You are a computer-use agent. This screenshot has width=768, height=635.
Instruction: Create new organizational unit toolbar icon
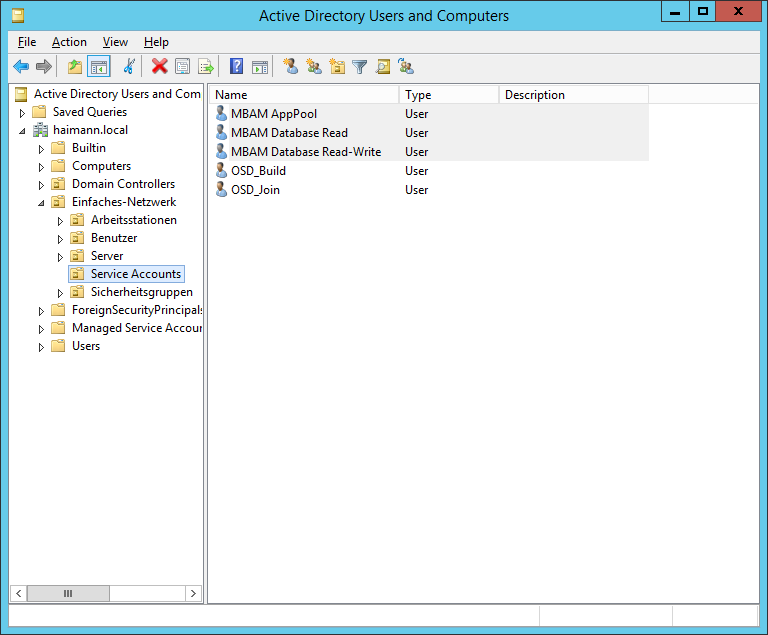point(337,66)
